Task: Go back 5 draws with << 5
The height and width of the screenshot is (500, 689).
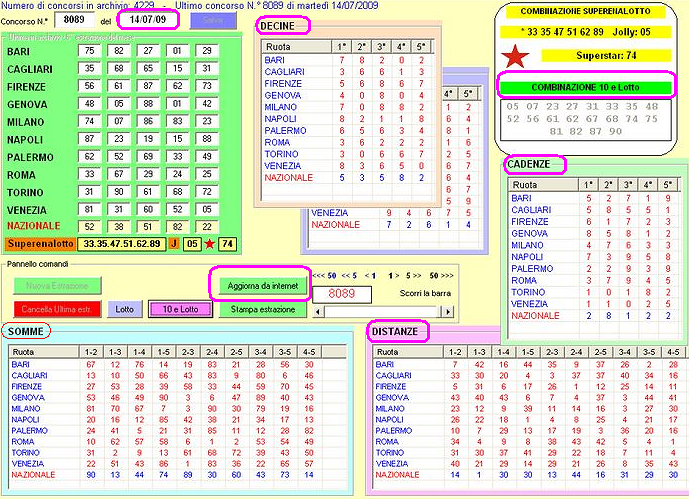Action: (x=349, y=276)
